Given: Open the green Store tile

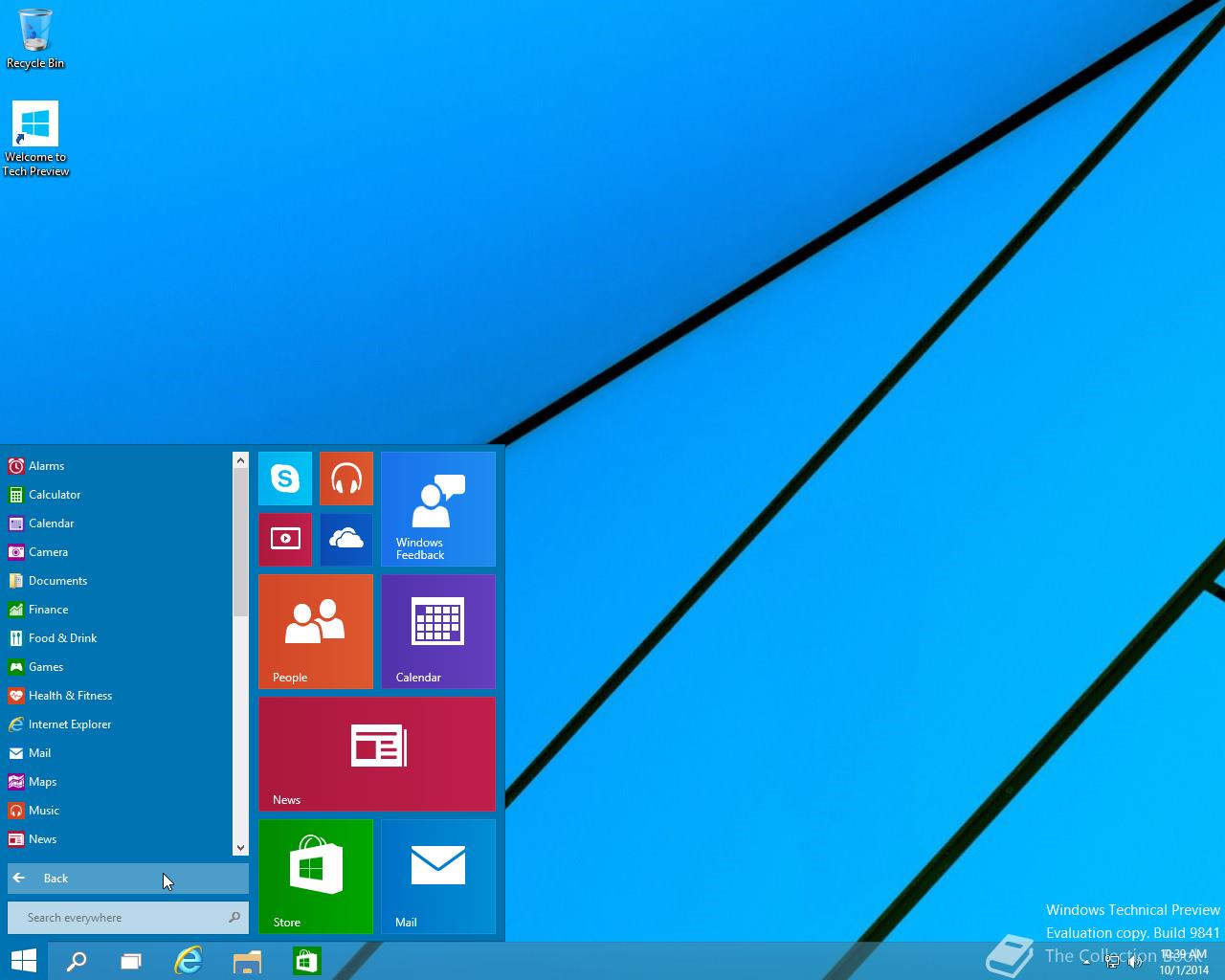Looking at the screenshot, I should pyautogui.click(x=316, y=877).
